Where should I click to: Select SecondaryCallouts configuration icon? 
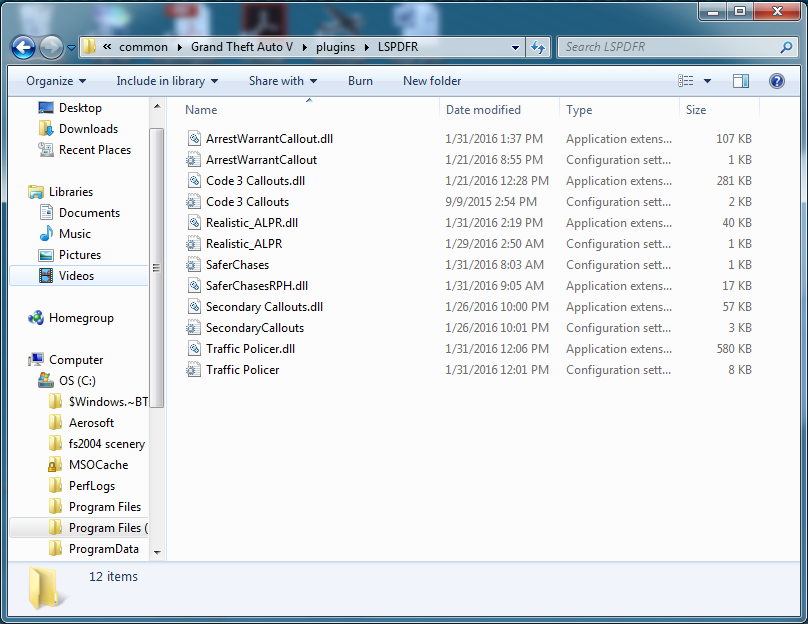point(194,328)
